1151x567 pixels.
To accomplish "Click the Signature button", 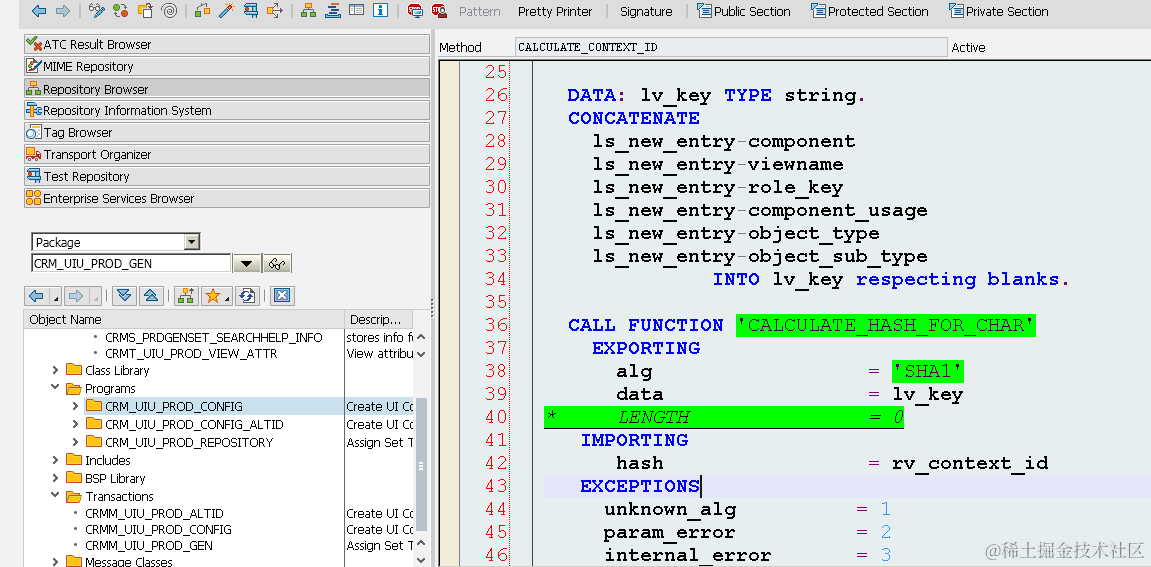I will click(x=646, y=11).
